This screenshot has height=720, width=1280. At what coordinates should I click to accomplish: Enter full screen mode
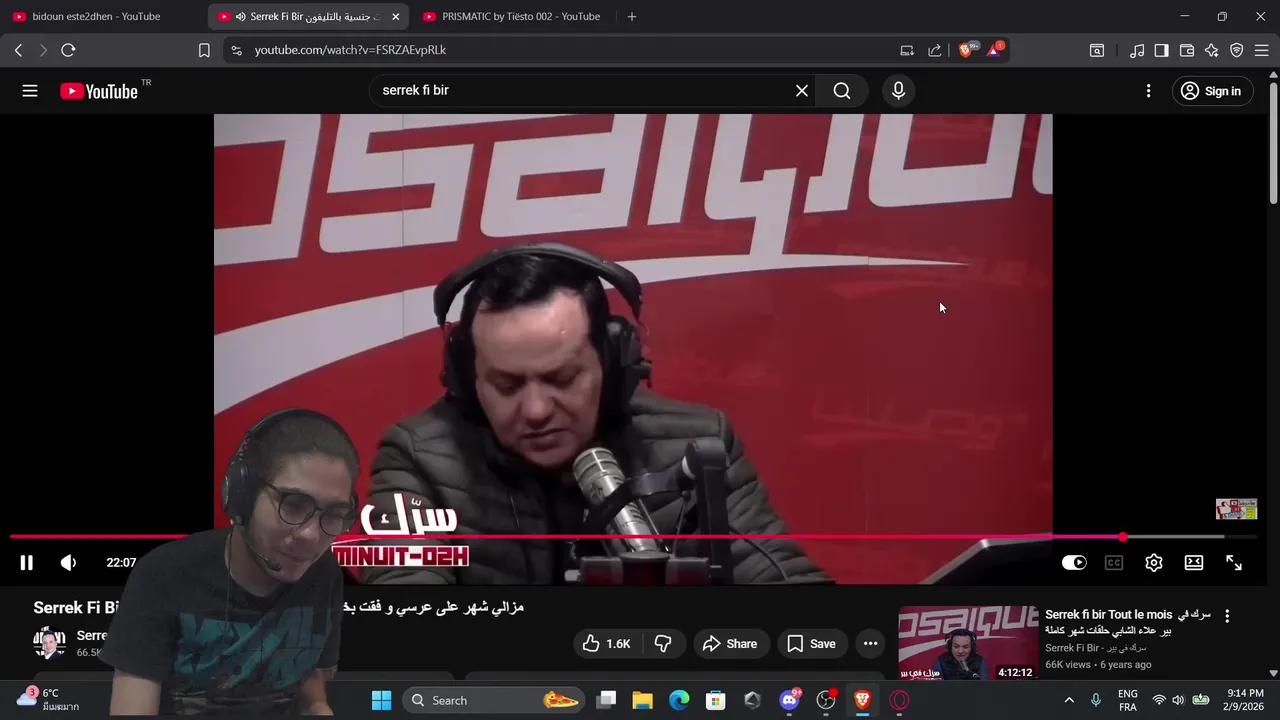pos(1234,563)
